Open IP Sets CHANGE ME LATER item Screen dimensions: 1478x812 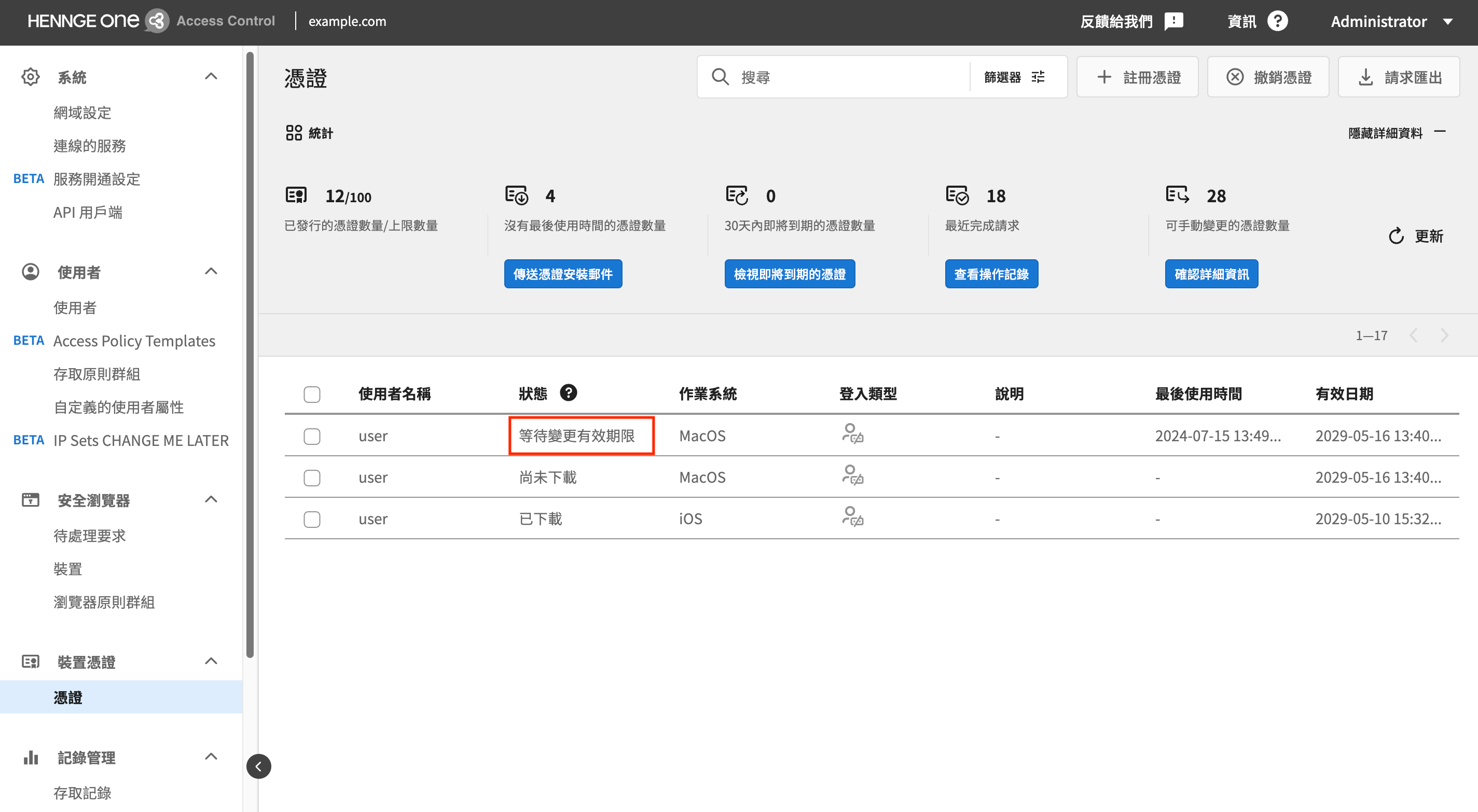coord(141,440)
